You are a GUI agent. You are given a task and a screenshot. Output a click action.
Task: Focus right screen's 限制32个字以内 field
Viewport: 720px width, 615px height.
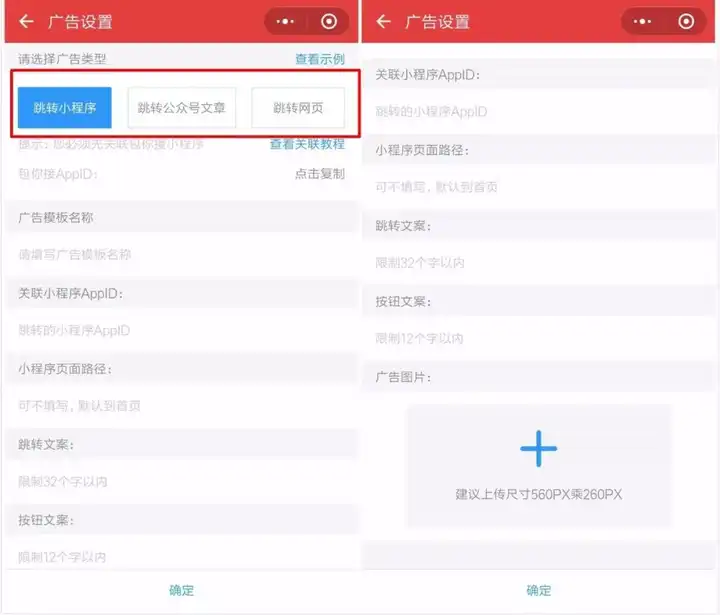[539, 263]
